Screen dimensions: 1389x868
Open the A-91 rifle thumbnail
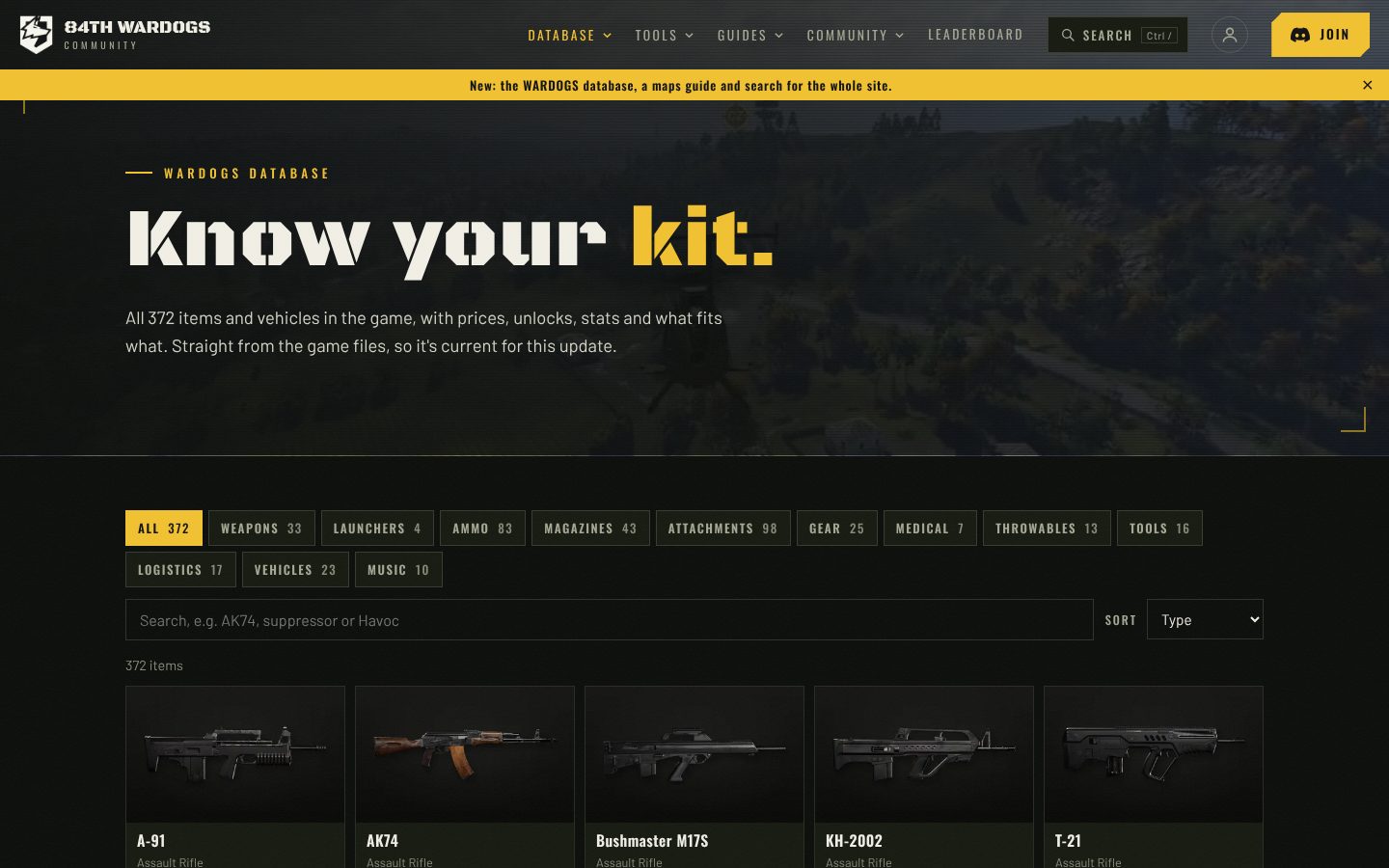coord(235,754)
